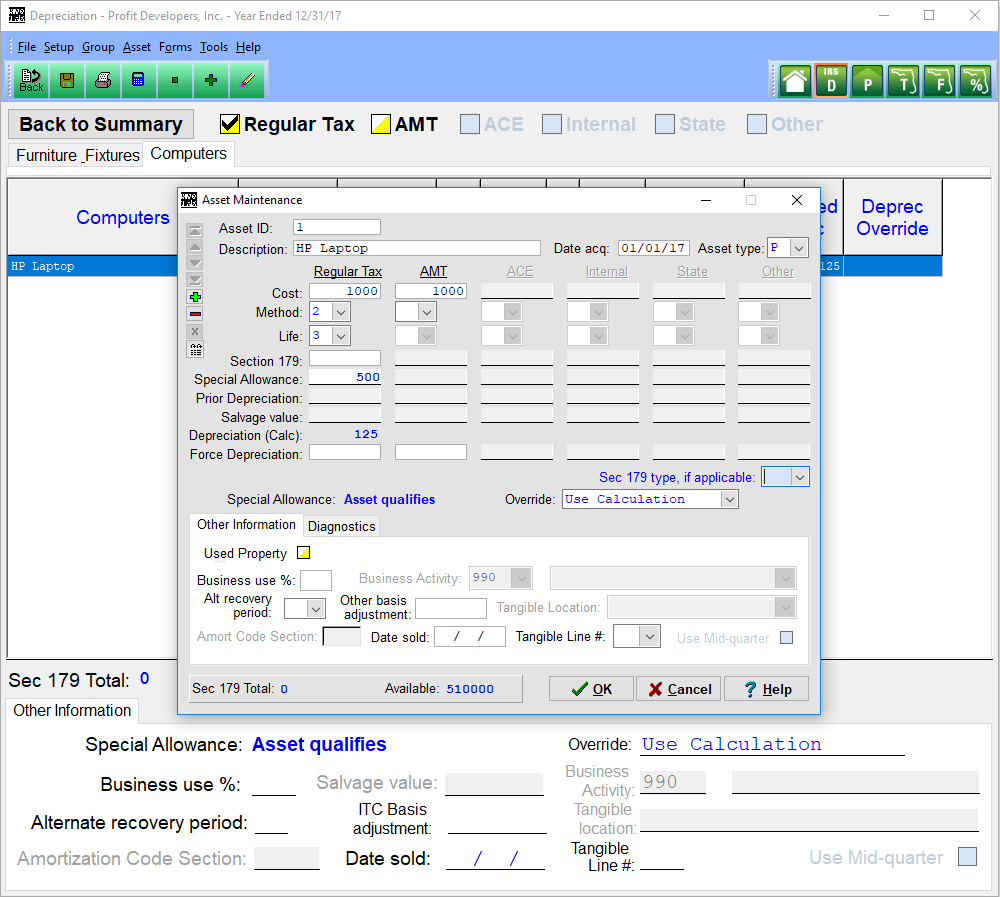Click the red minus delete-asset icon

click(x=195, y=314)
